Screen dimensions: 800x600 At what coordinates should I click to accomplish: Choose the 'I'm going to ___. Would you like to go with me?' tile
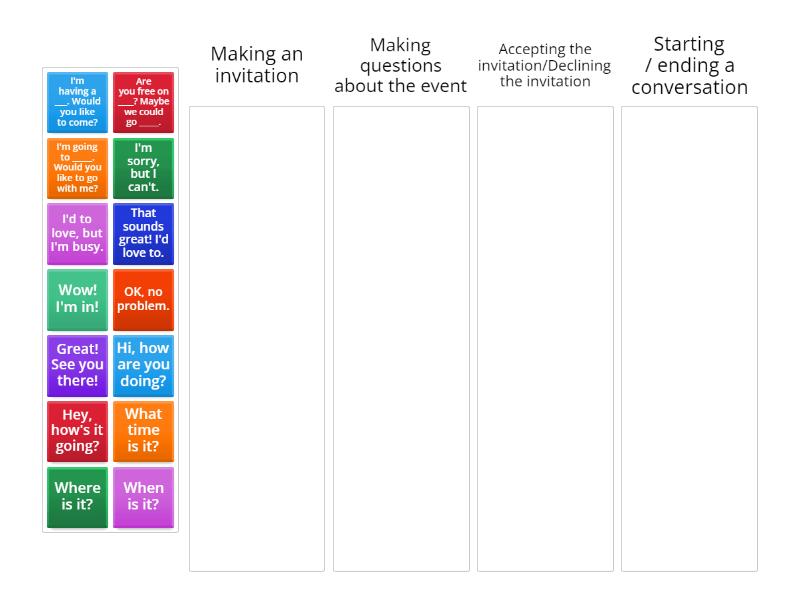[x=76, y=167]
